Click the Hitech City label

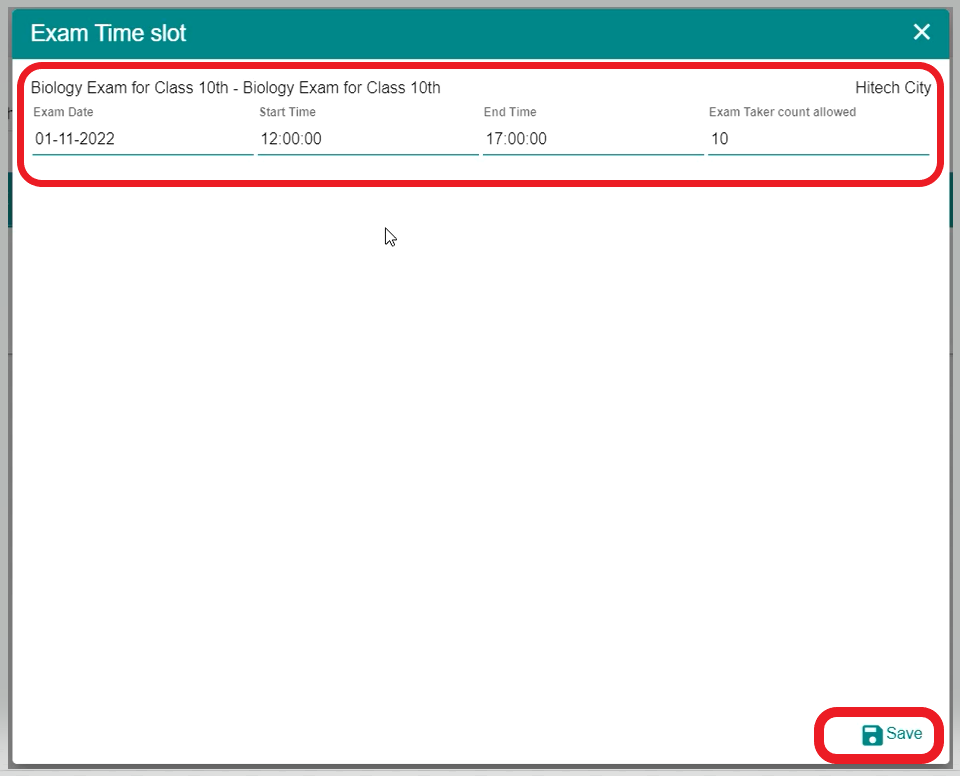point(893,87)
